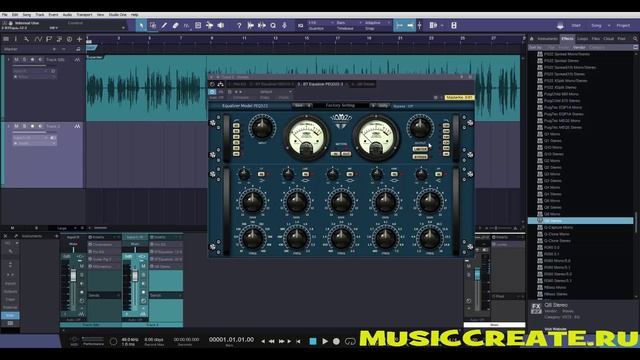Solo Track 2 in arrangement
The height and width of the screenshot is (360, 640).
(24, 127)
